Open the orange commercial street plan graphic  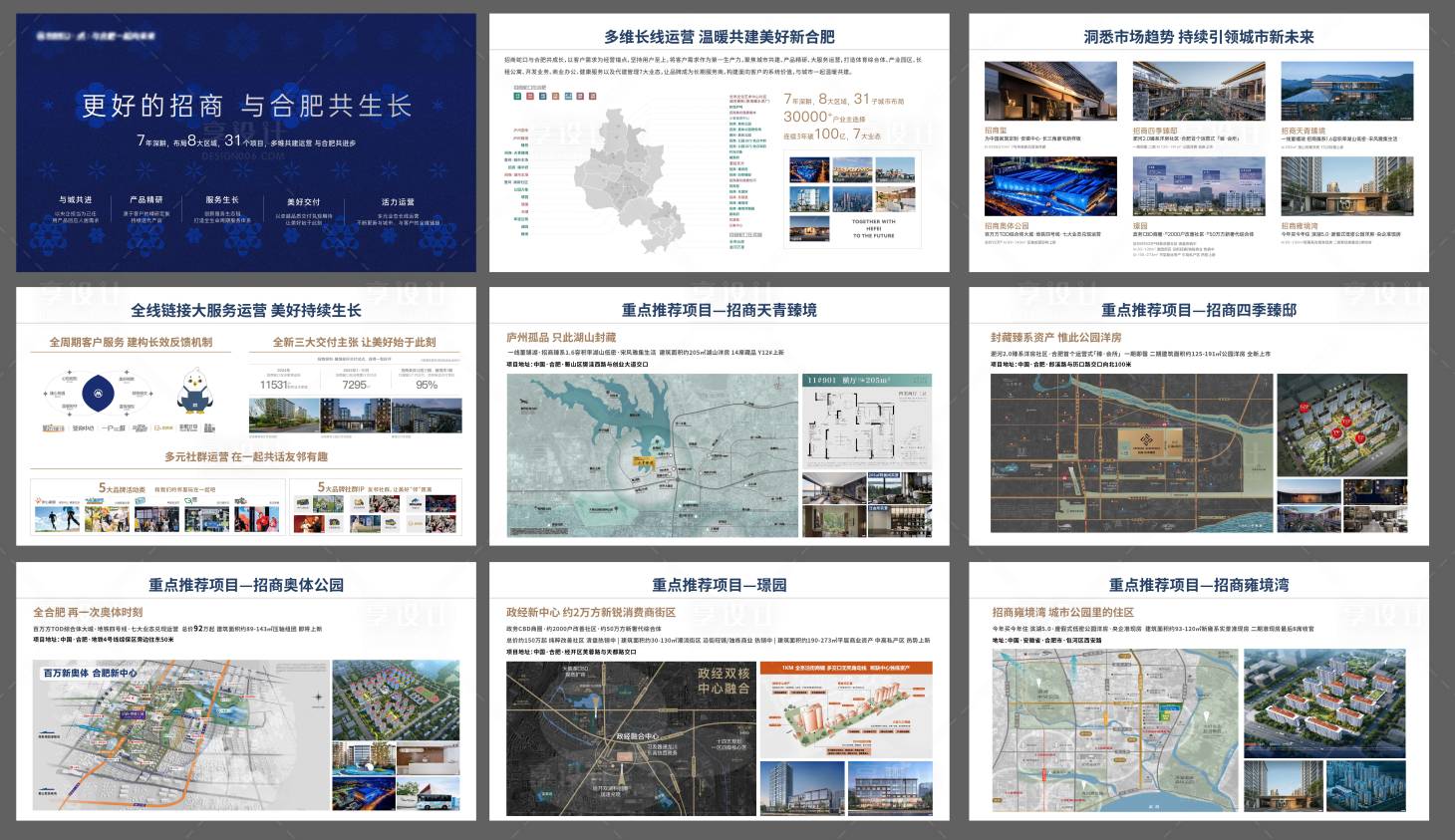tap(846, 710)
